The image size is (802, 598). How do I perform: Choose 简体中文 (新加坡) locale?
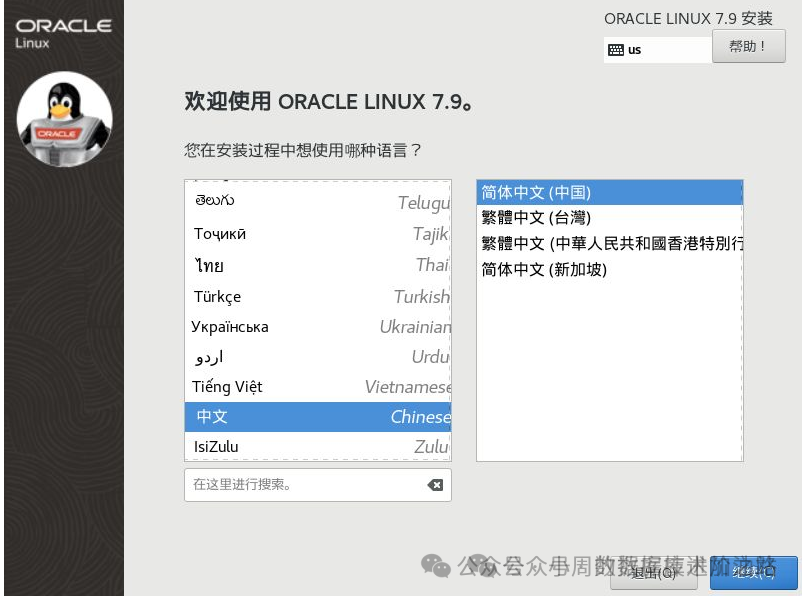[x=610, y=269]
